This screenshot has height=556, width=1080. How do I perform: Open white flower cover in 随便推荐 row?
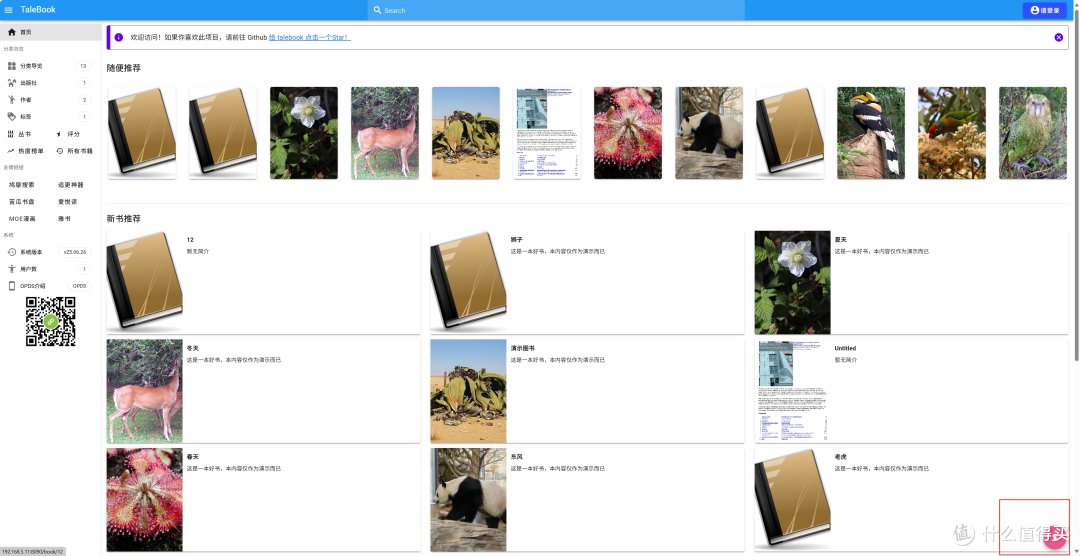[304, 133]
